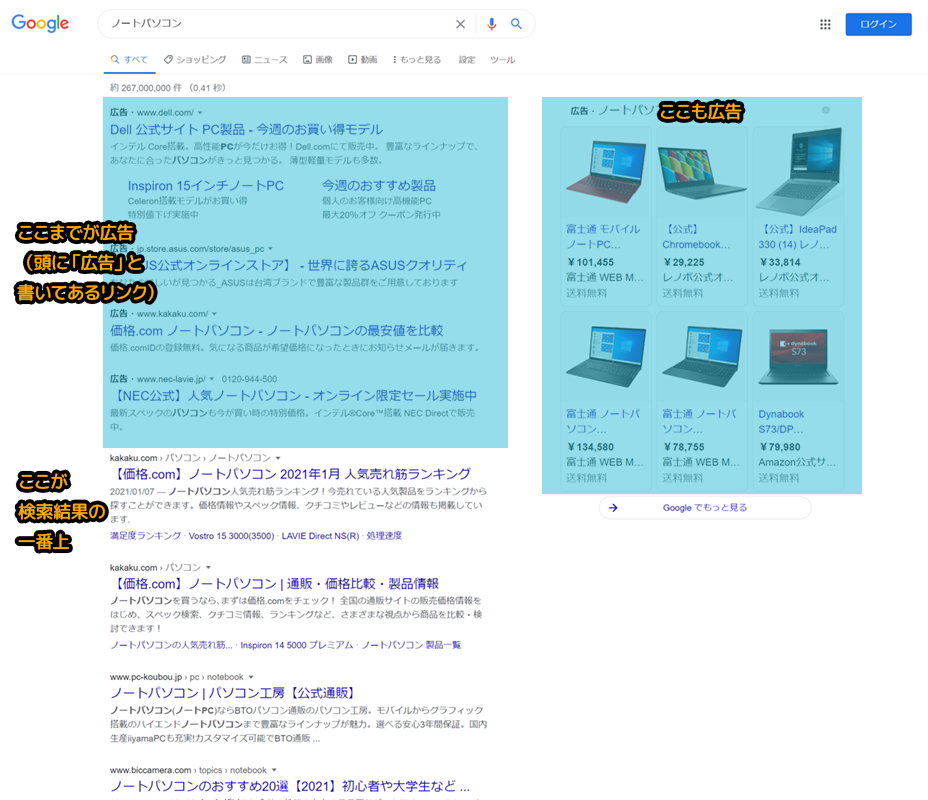This screenshot has width=928, height=800.
Task: Expand the arrow next to www.biccamera.com URL
Action: [x=274, y=770]
